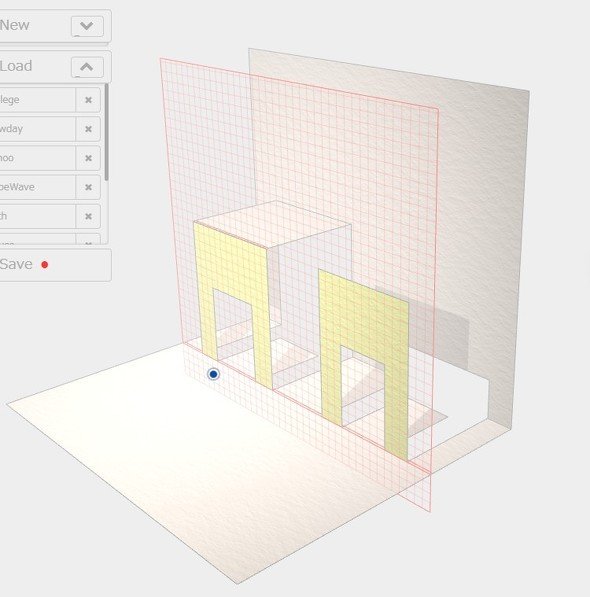Delete the "hoo" entry using its x icon

point(88,158)
